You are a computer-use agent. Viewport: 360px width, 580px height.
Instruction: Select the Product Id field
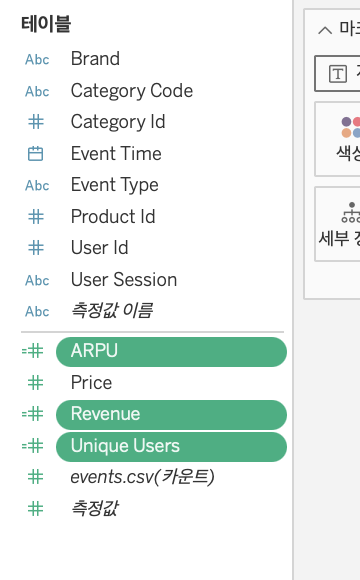tap(113, 216)
